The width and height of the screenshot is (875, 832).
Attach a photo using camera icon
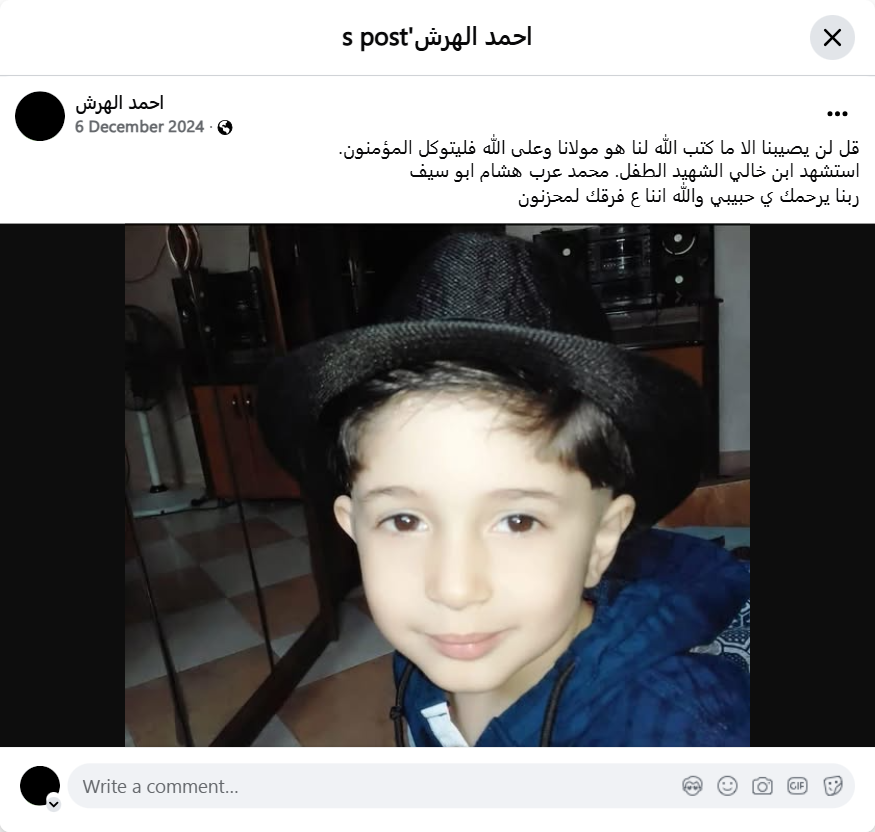click(762, 786)
